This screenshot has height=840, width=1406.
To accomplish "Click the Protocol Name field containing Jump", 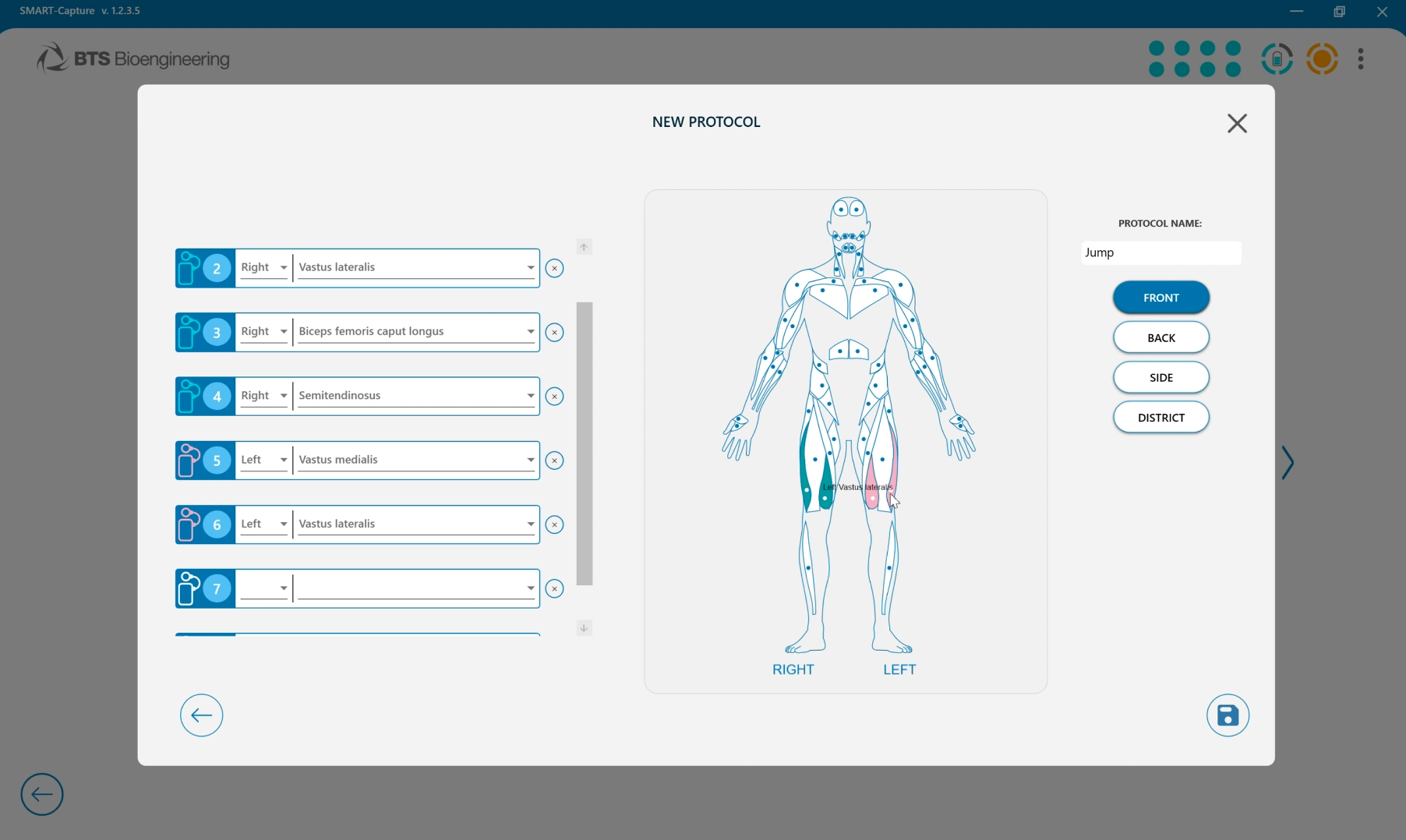I will click(x=1160, y=252).
